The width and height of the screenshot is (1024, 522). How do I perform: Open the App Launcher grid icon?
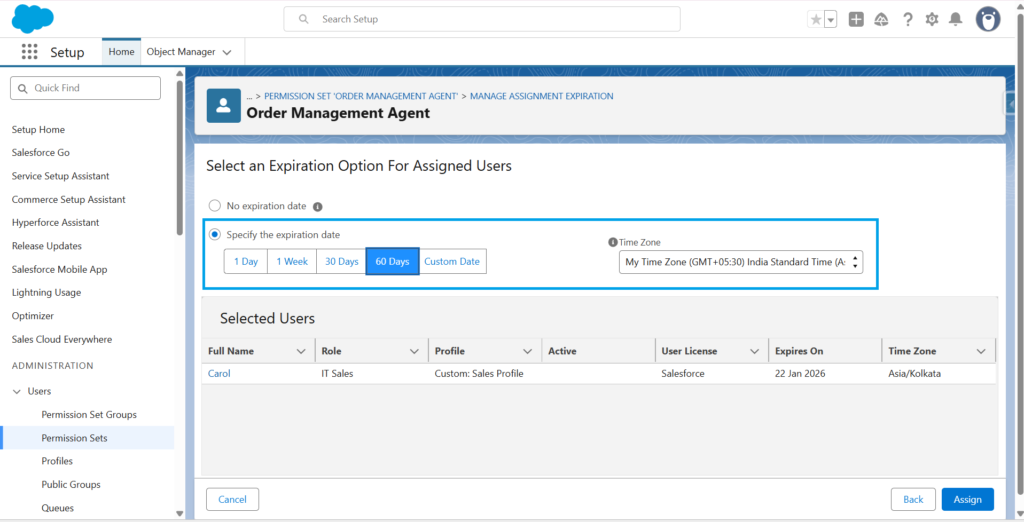pyautogui.click(x=29, y=52)
